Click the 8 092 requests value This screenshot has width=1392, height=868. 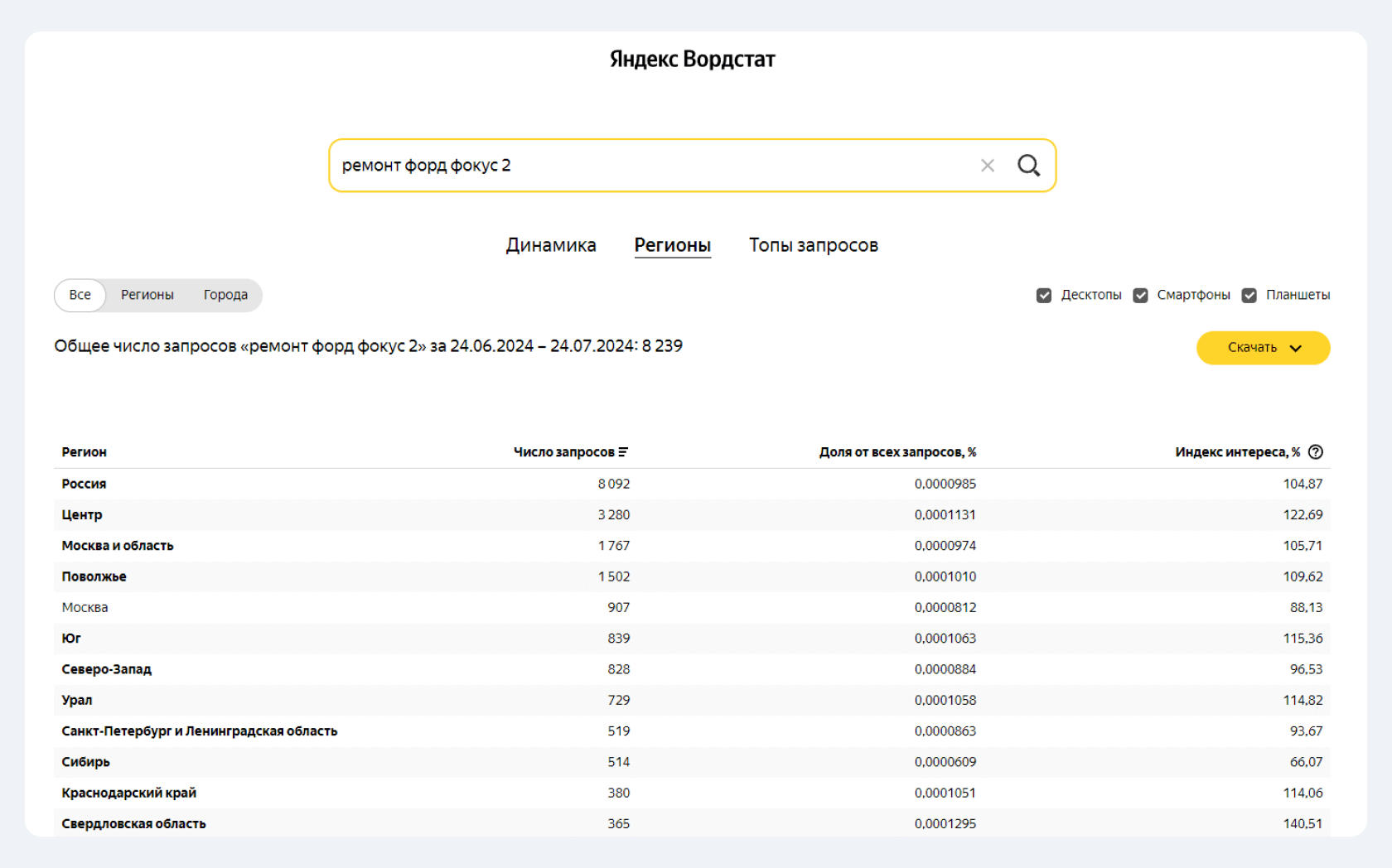coord(614,484)
